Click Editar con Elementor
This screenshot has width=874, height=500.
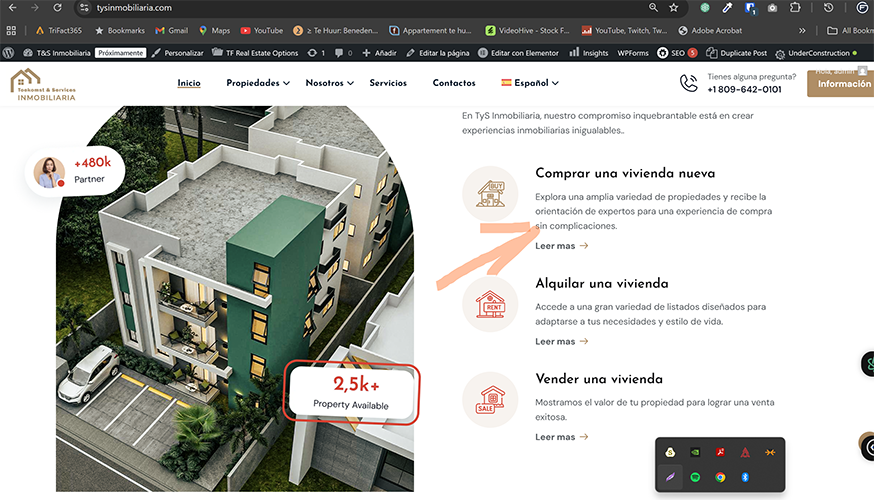click(518, 53)
